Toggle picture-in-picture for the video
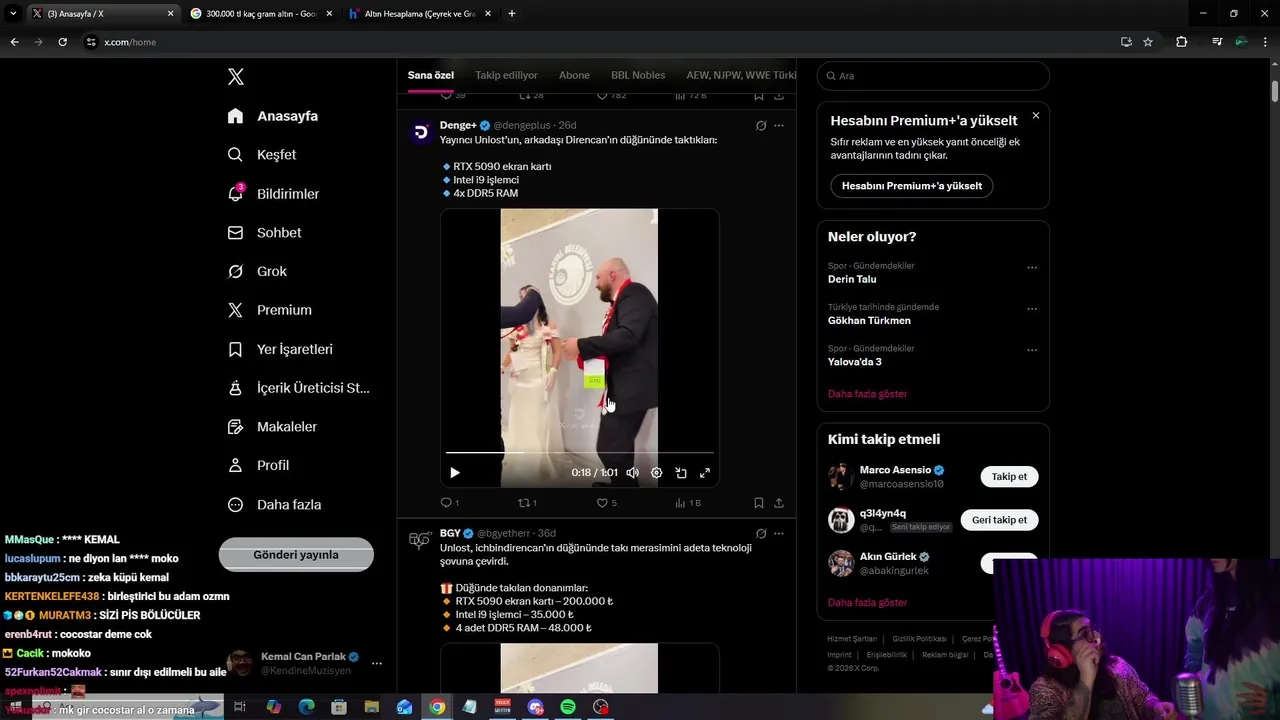This screenshot has width=1280, height=720. 681,473
